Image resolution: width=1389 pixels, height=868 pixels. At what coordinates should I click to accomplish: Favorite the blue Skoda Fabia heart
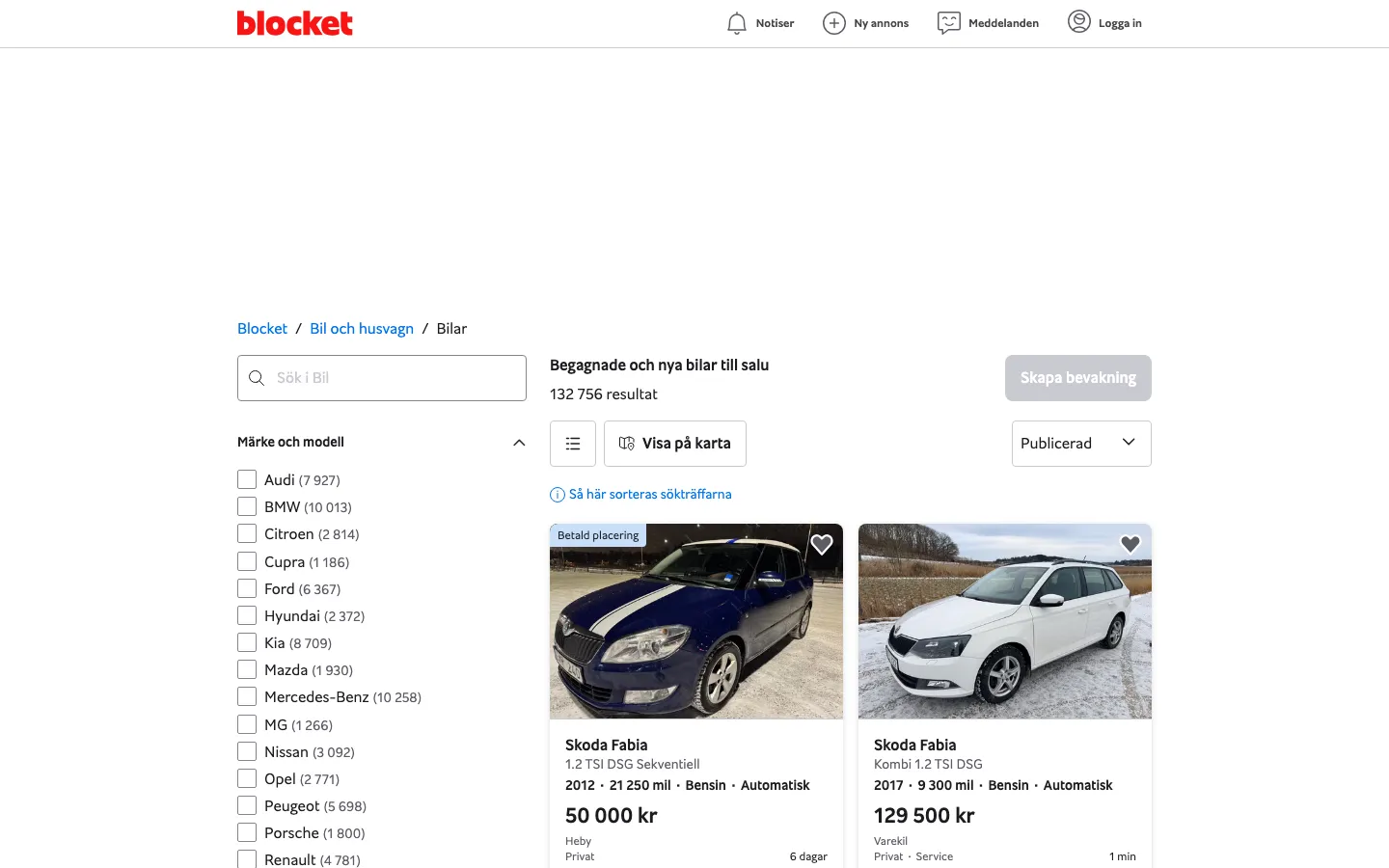click(822, 545)
